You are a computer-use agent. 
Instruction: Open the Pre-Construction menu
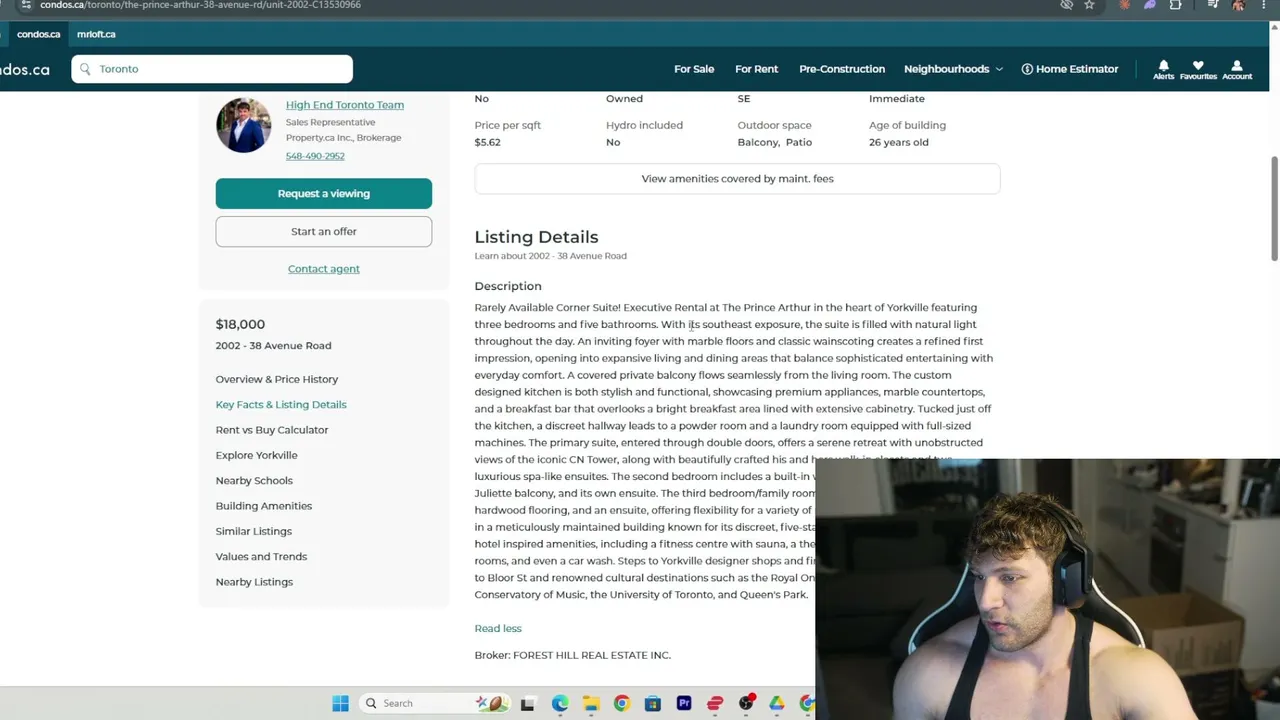[842, 69]
